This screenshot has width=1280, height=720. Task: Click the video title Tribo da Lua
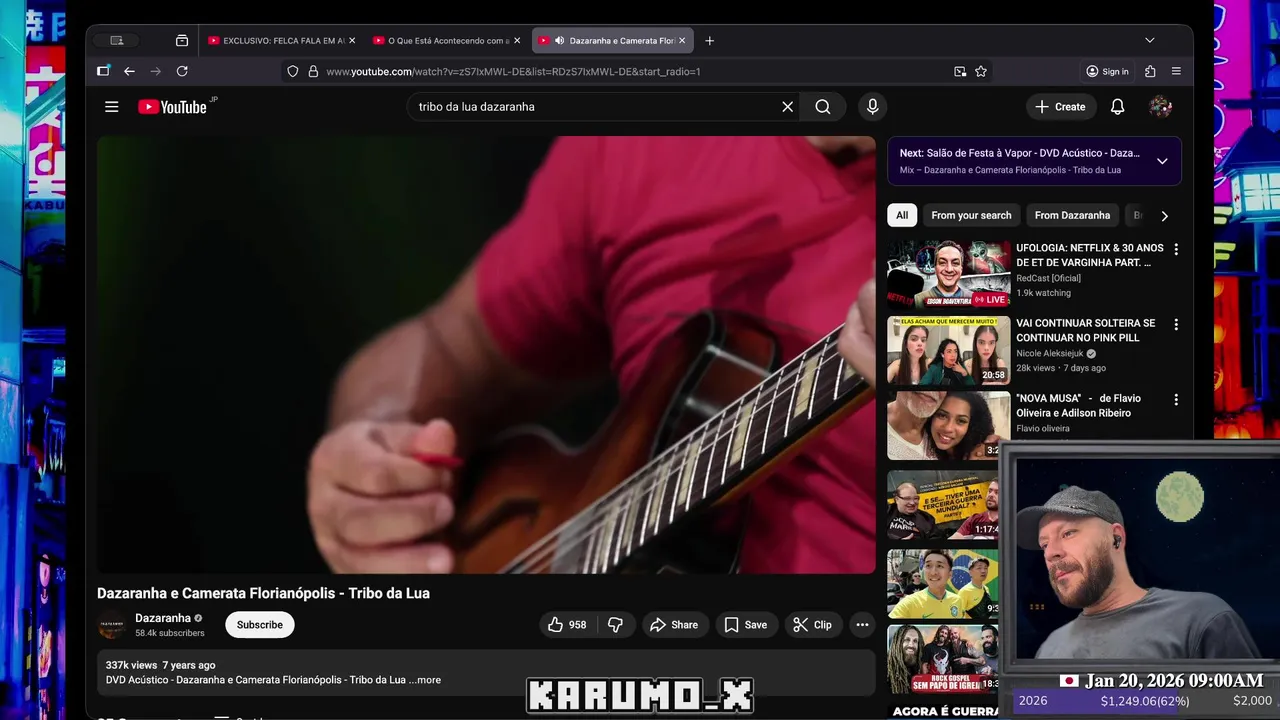263,593
